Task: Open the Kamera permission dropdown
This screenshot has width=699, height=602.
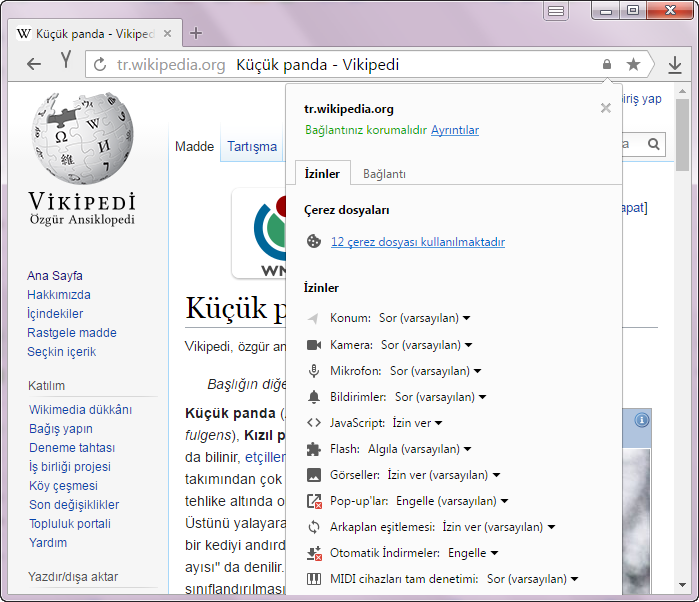Action: [427, 345]
